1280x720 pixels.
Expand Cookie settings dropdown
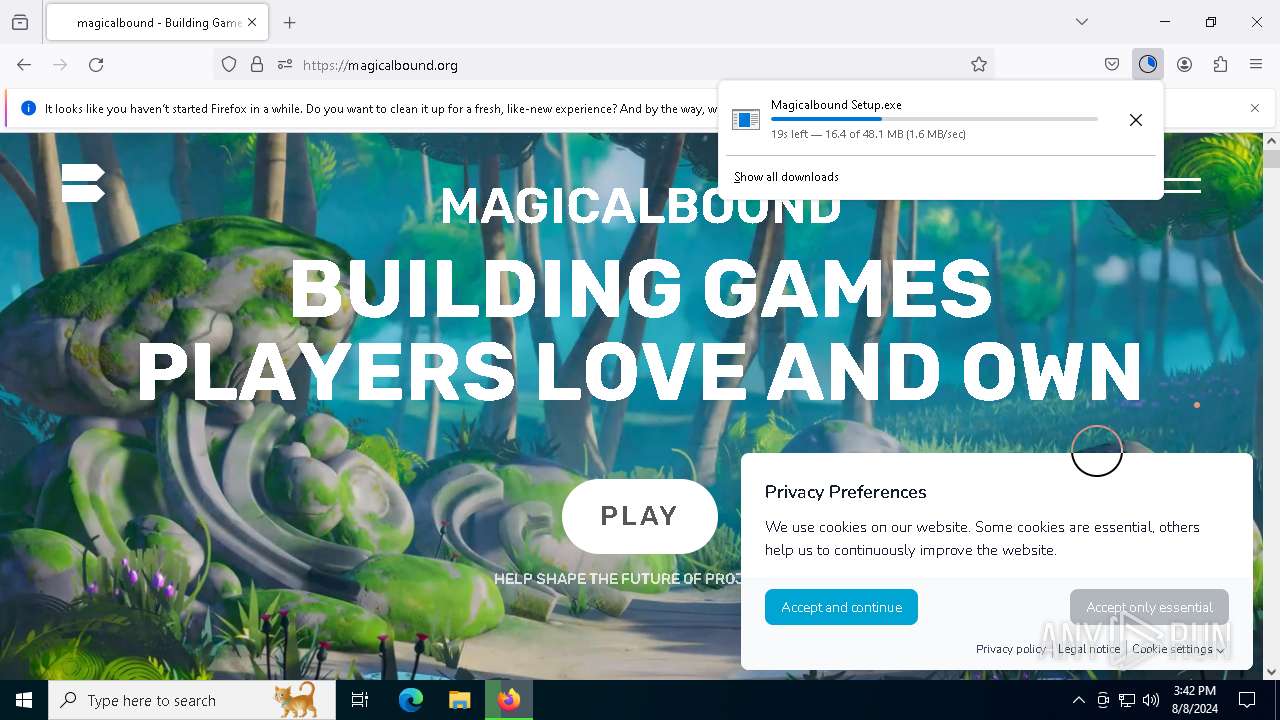(x=1178, y=649)
